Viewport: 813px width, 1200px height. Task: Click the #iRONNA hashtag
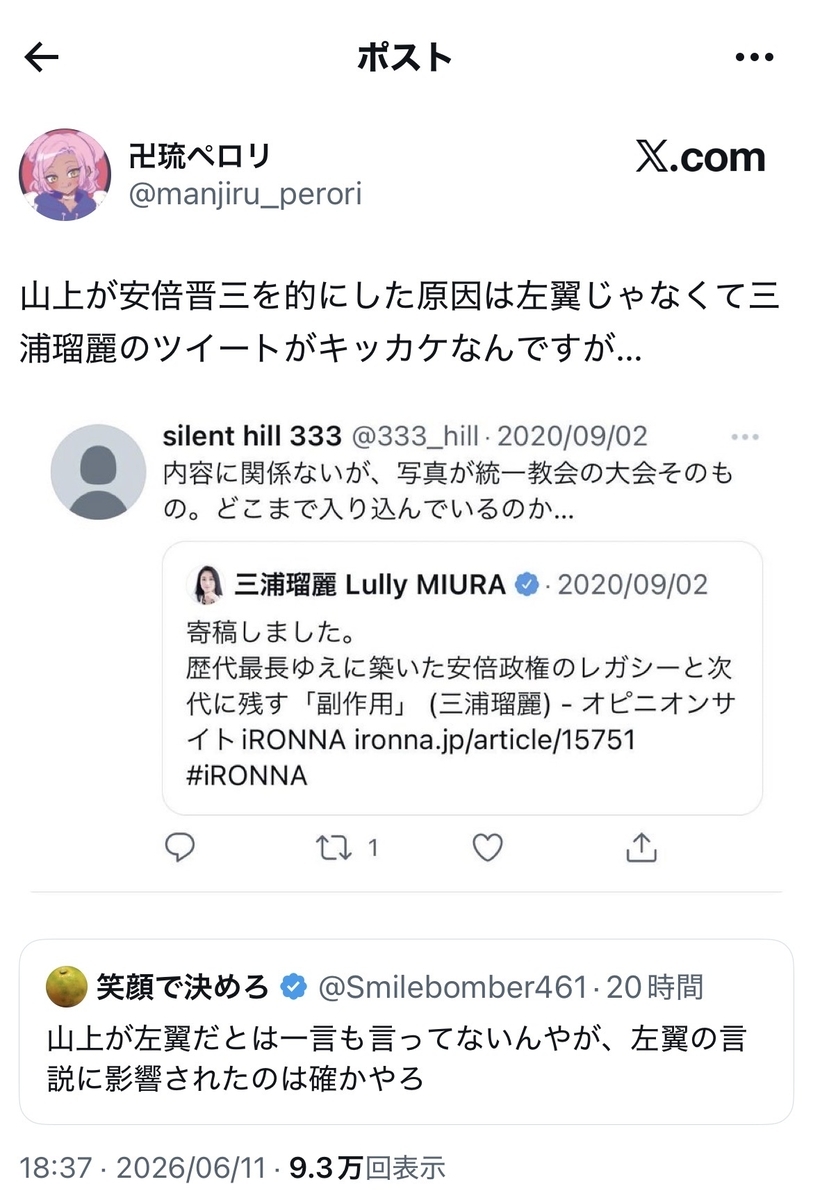(x=246, y=776)
